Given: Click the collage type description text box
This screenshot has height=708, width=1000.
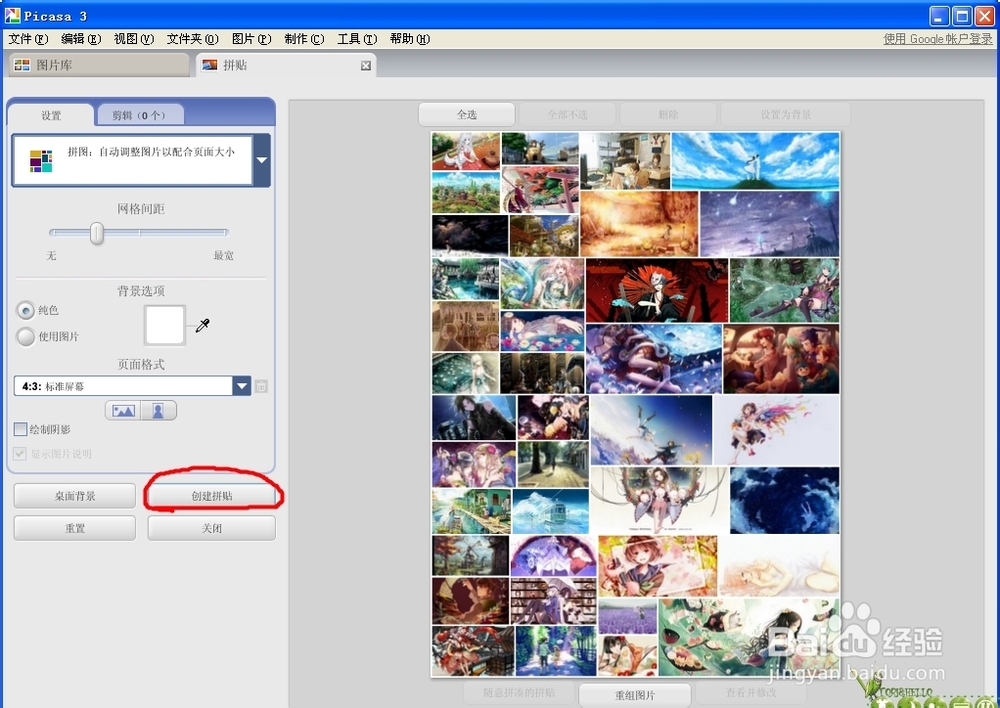Looking at the screenshot, I should pos(133,160).
